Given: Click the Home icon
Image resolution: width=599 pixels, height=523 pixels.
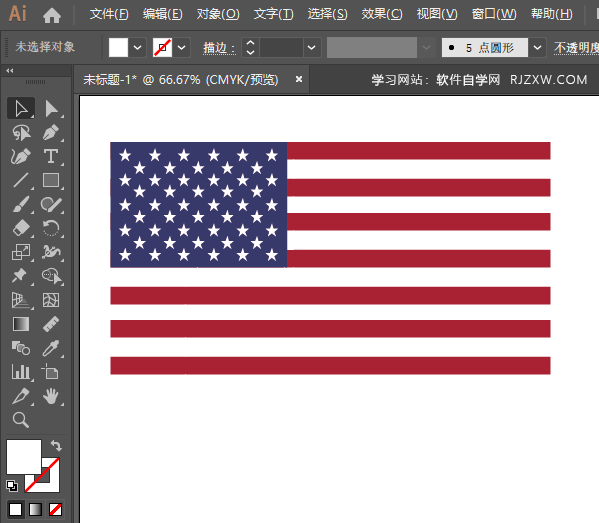Looking at the screenshot, I should pyautogui.click(x=52, y=15).
